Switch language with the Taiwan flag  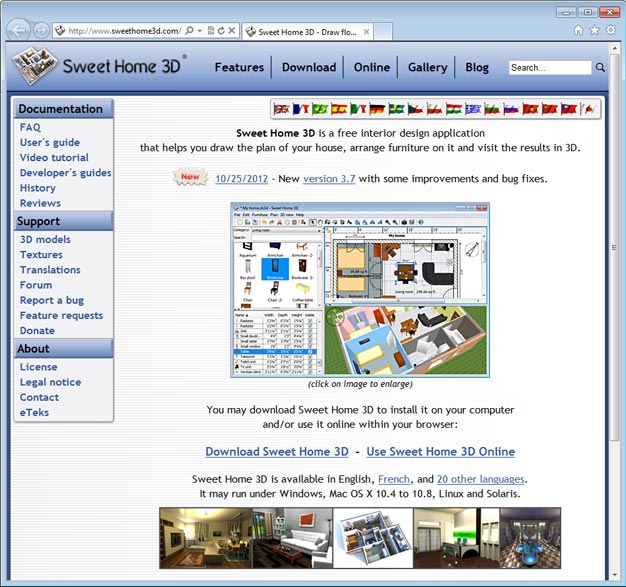click(x=569, y=109)
